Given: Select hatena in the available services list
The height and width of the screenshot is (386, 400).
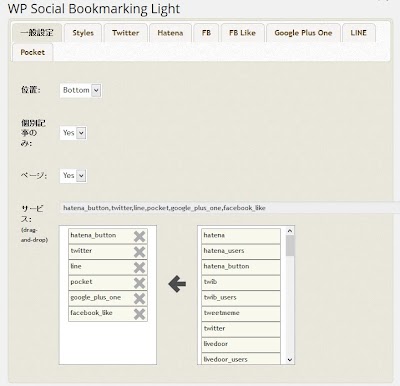Looking at the screenshot, I should 241,236.
